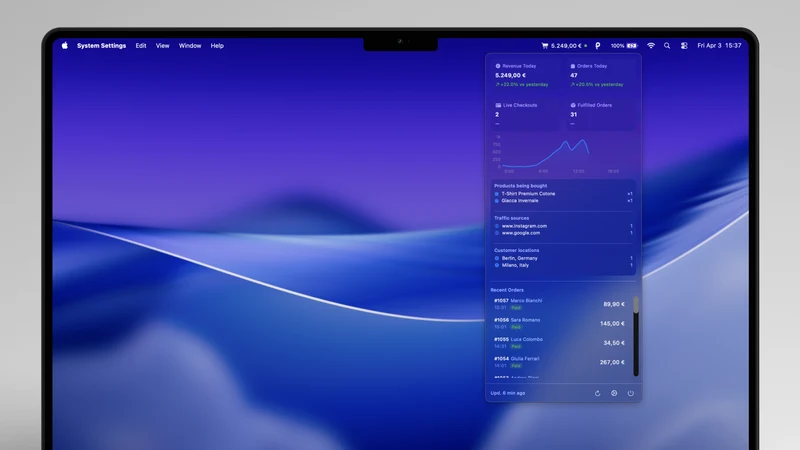This screenshot has height=450, width=800.
Task: Open order #1054 Giulia Ferrari
Action: (560, 362)
